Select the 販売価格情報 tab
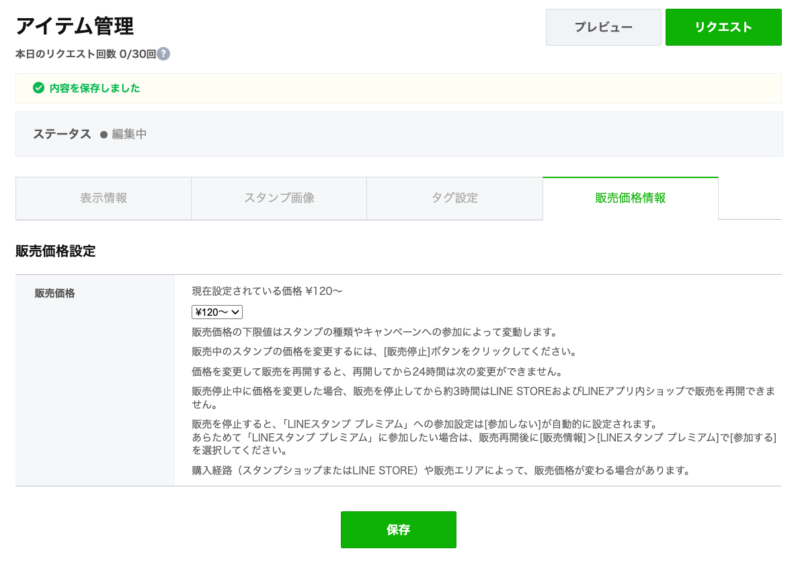 pos(631,198)
